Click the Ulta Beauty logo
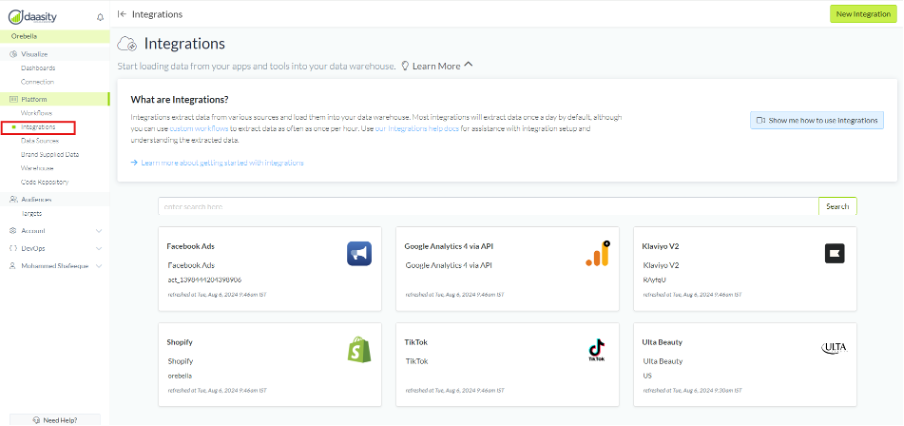Screen dimensions: 904x426 (x=833, y=347)
